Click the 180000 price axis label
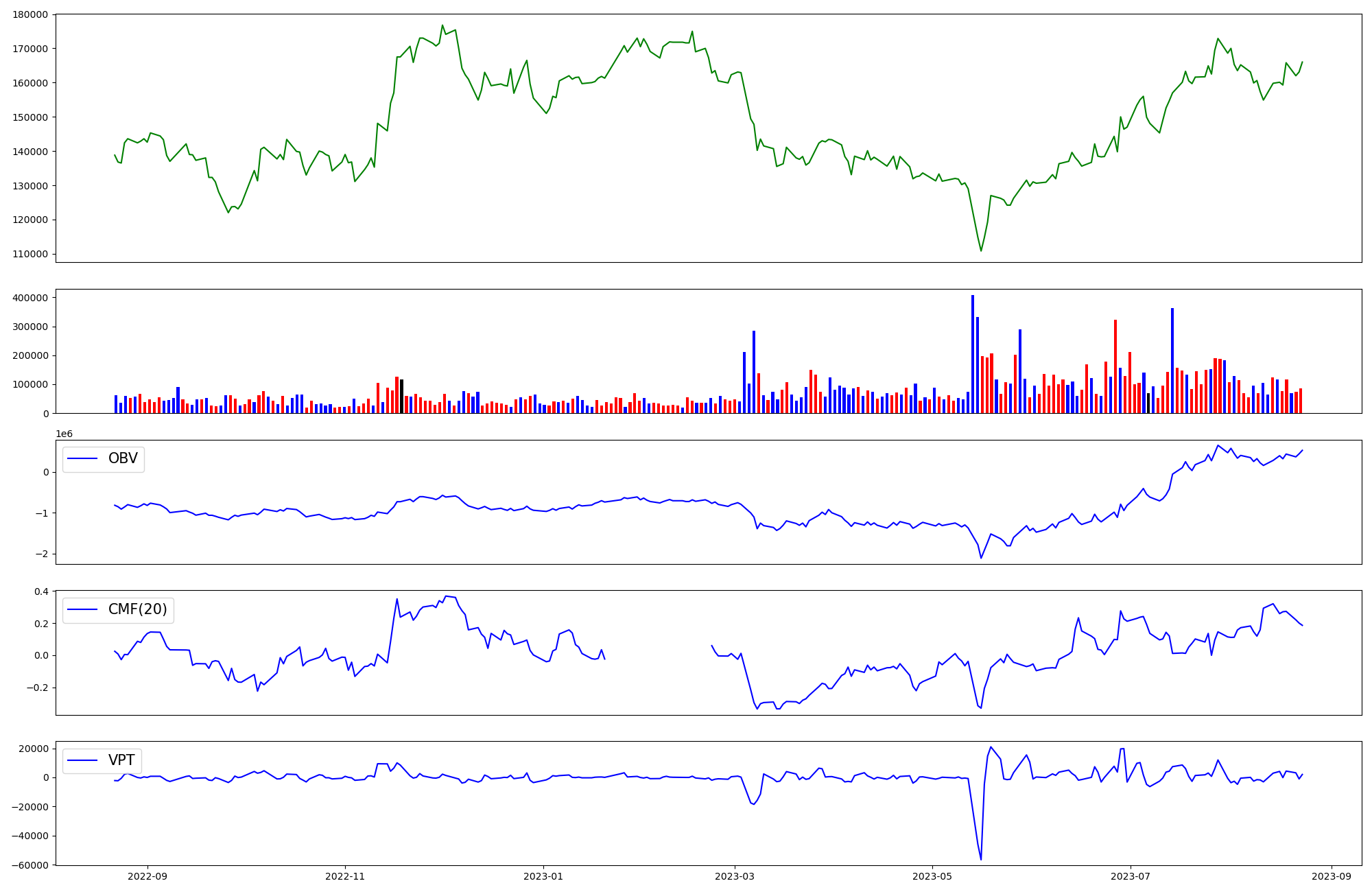 (30, 14)
